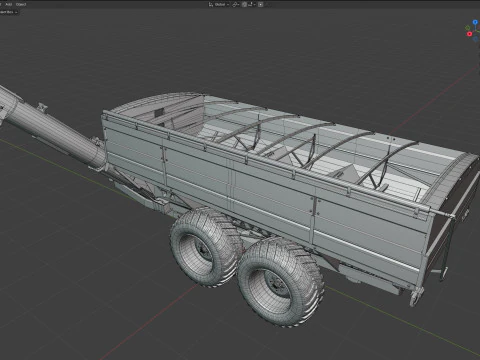The height and width of the screenshot is (360, 480).
Task: Toggle the snapping magnet button
Action: pos(244,4)
